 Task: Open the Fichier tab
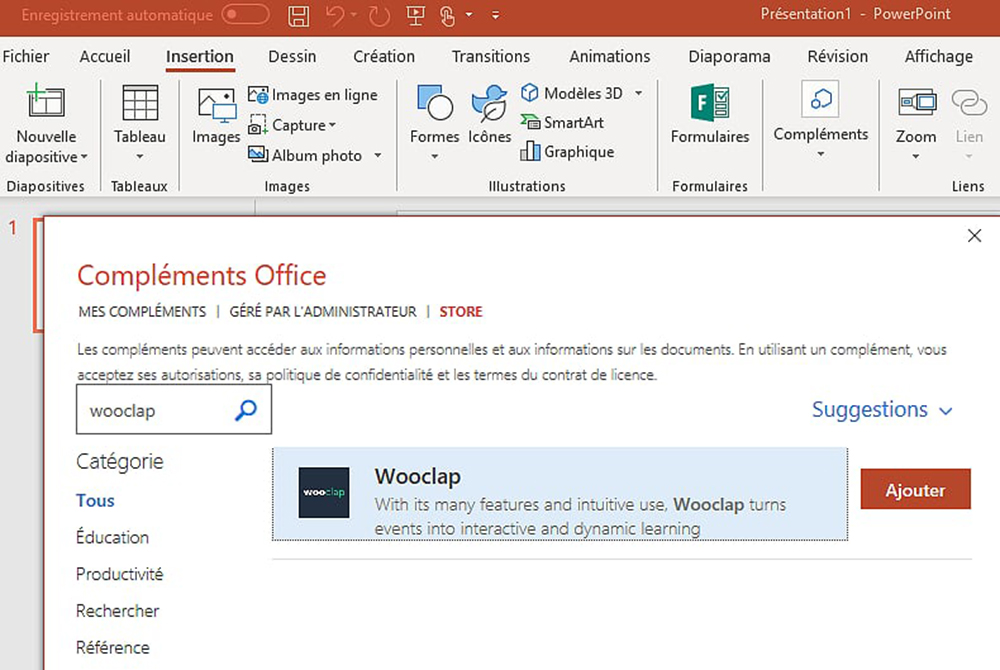tap(26, 57)
